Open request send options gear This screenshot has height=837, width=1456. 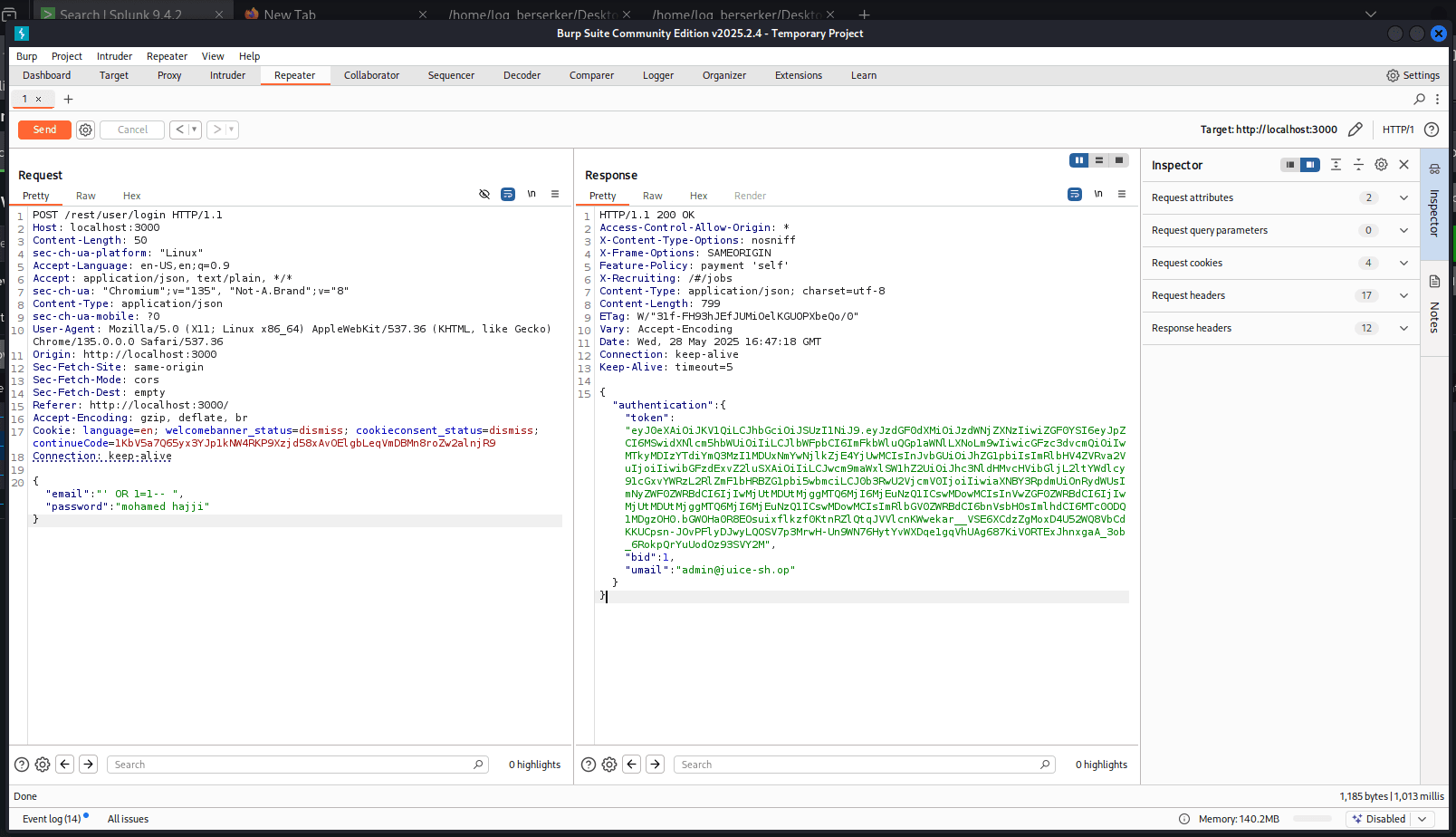click(85, 130)
